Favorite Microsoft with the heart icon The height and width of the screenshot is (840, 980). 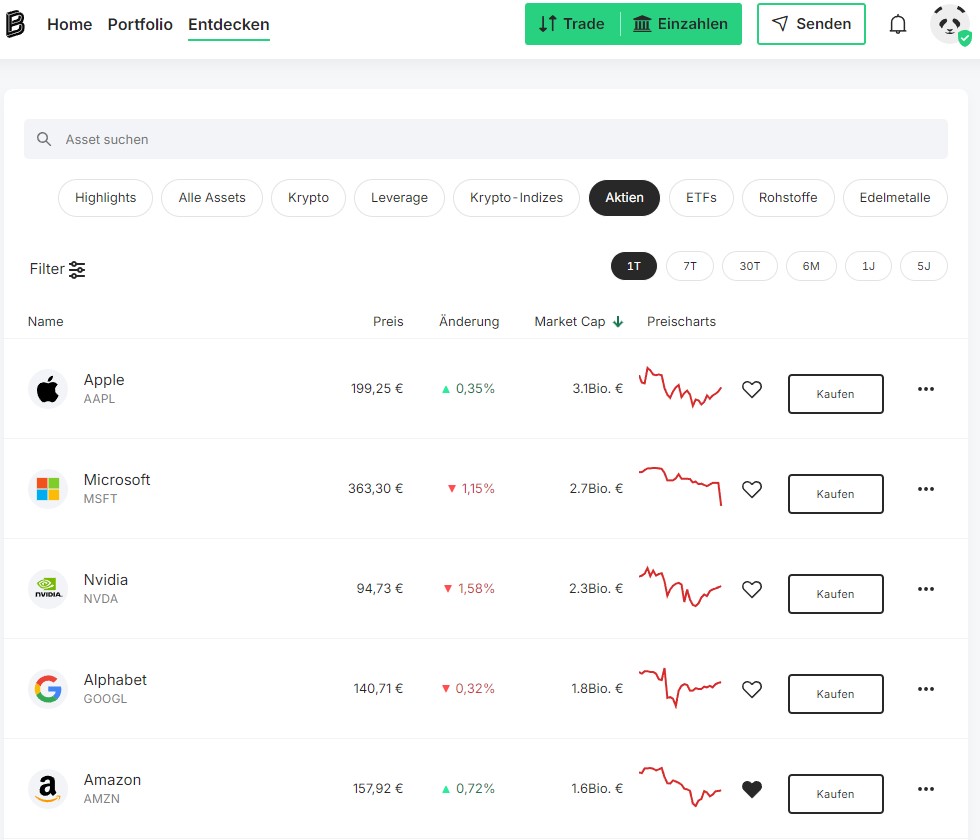tap(752, 489)
